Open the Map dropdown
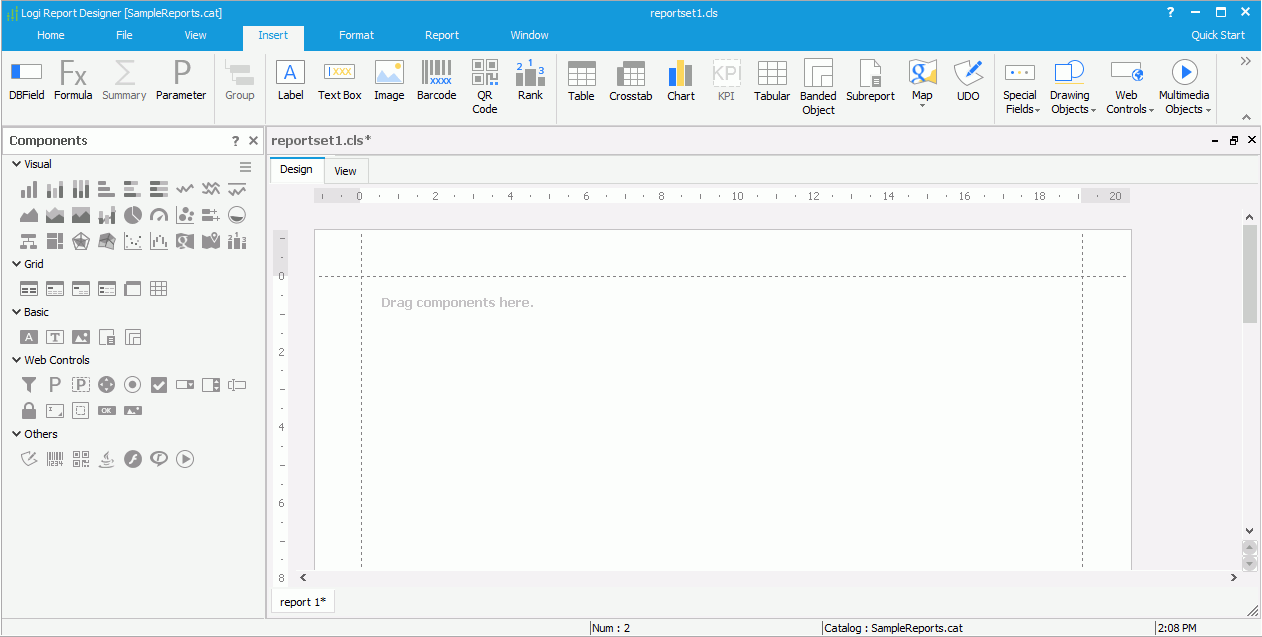 click(922, 104)
